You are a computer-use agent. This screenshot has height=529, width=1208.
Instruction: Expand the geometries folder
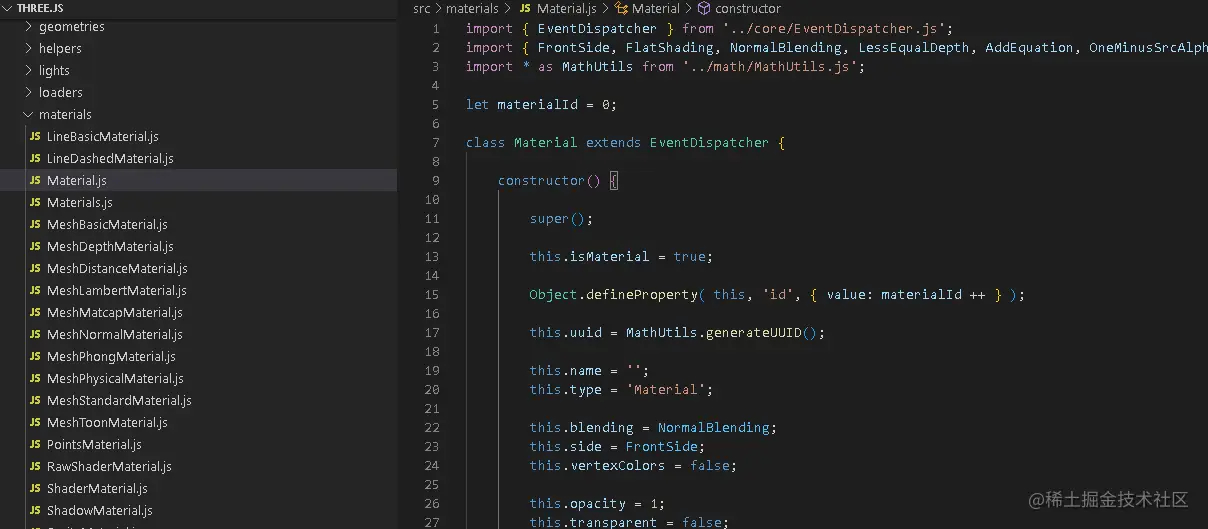pyautogui.click(x=28, y=26)
